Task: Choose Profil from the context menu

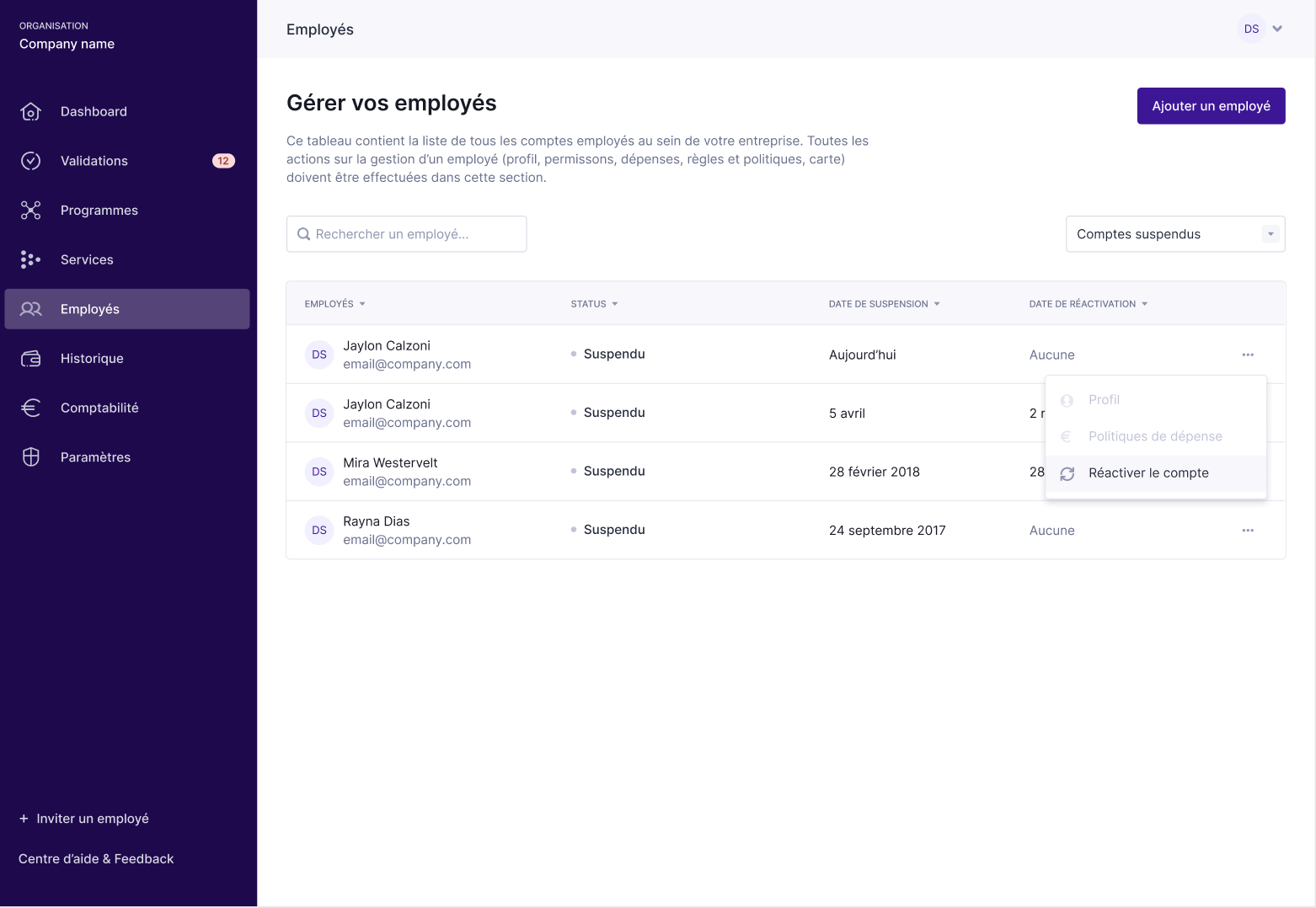Action: [1104, 400]
